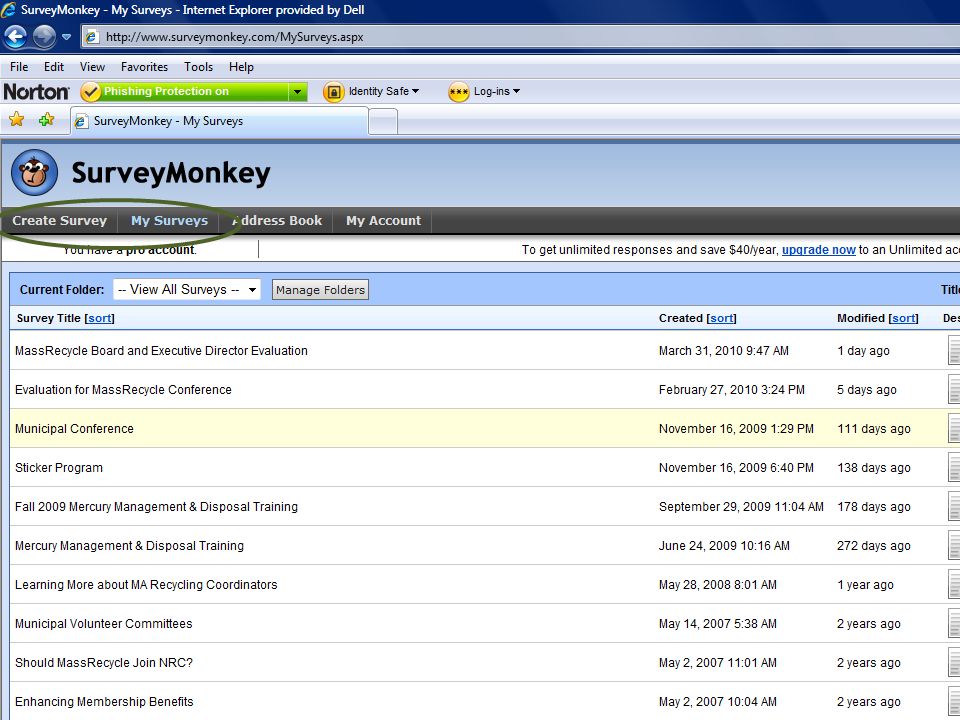Click the Add to Favorites icon
Screen dimensions: 960x720
46,119
